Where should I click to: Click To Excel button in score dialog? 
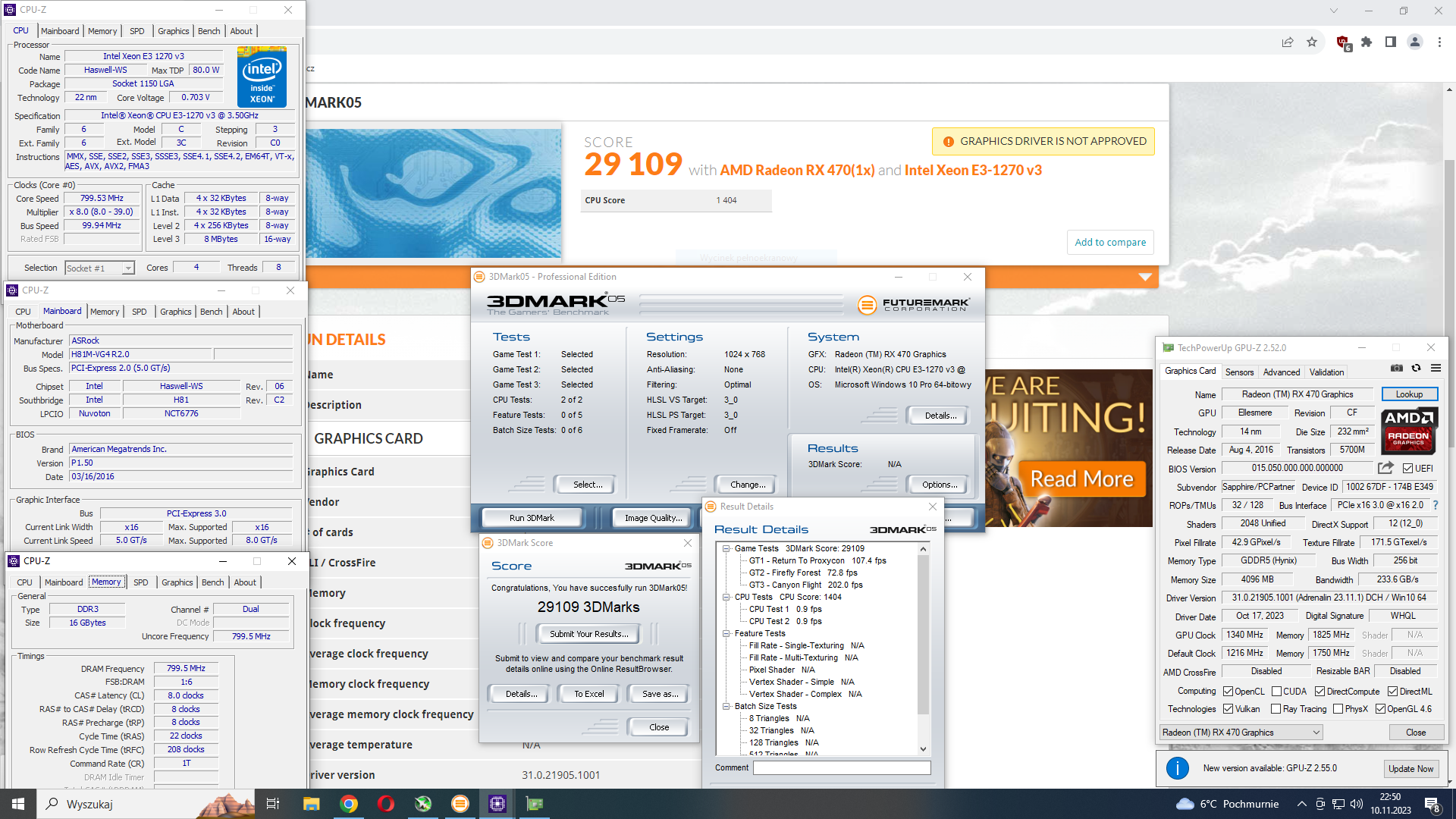pos(588,694)
